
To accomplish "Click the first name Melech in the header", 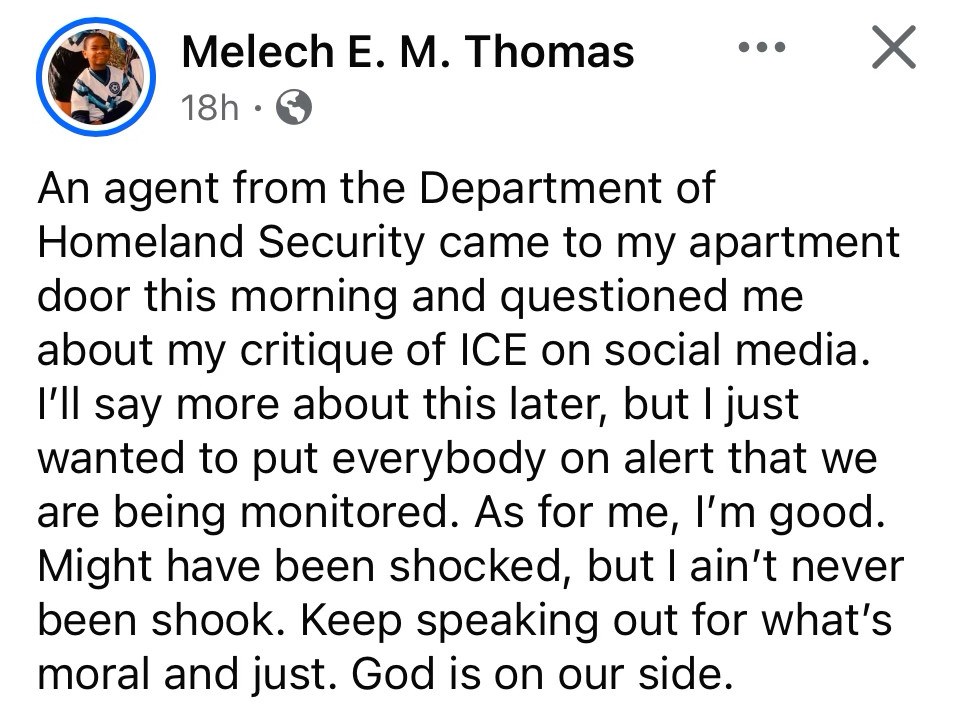I will [x=258, y=51].
